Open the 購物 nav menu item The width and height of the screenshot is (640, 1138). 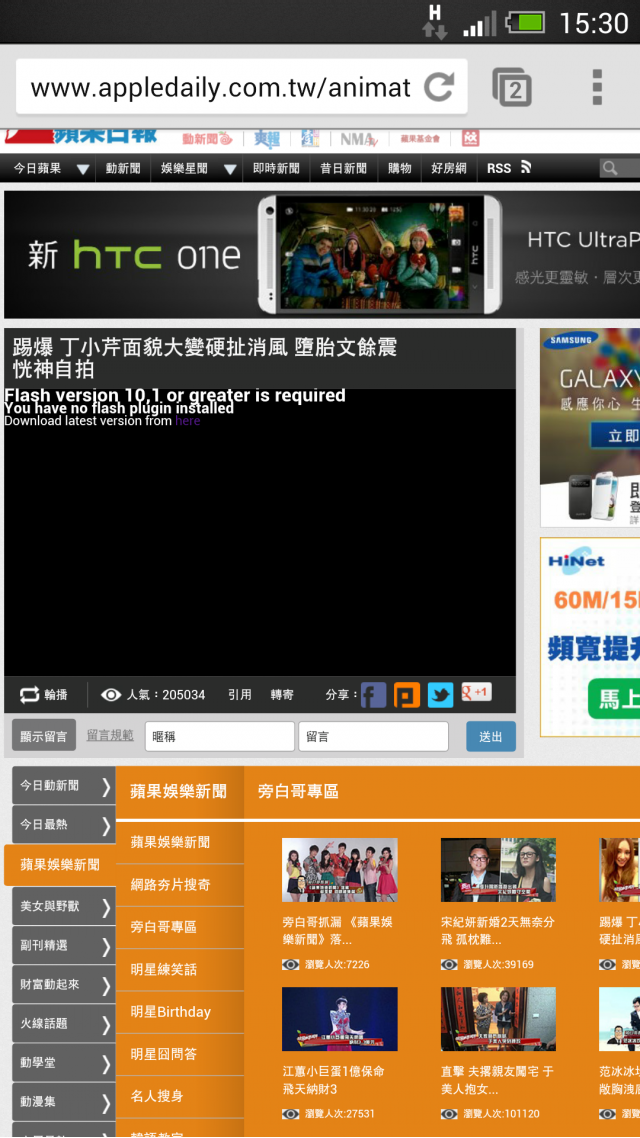pyautogui.click(x=400, y=168)
